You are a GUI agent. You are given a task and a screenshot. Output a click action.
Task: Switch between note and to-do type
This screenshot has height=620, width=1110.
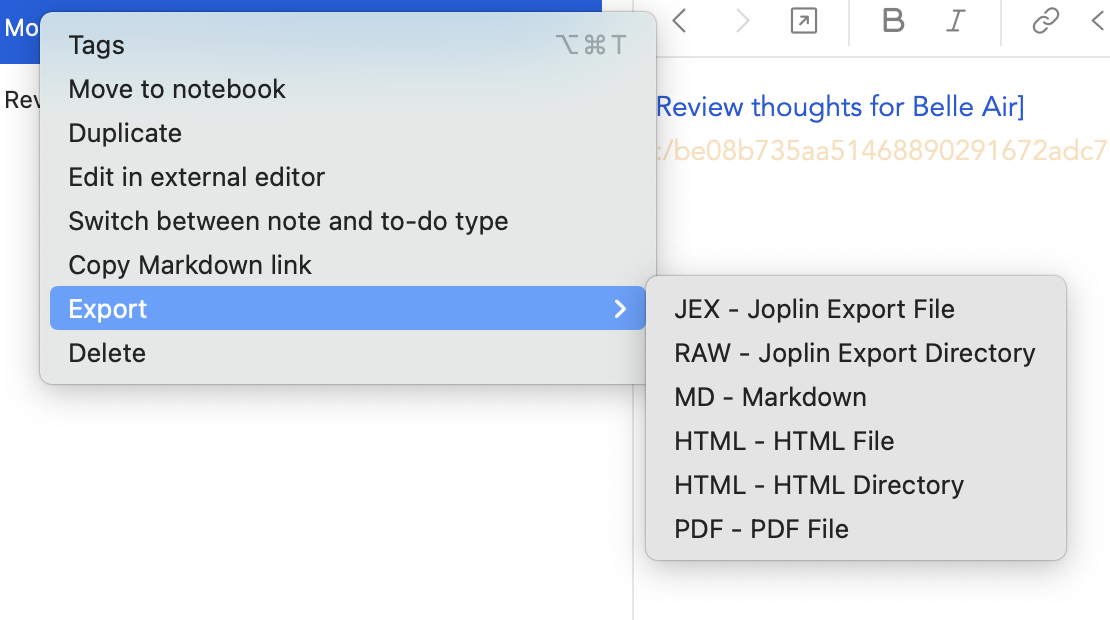(x=288, y=221)
